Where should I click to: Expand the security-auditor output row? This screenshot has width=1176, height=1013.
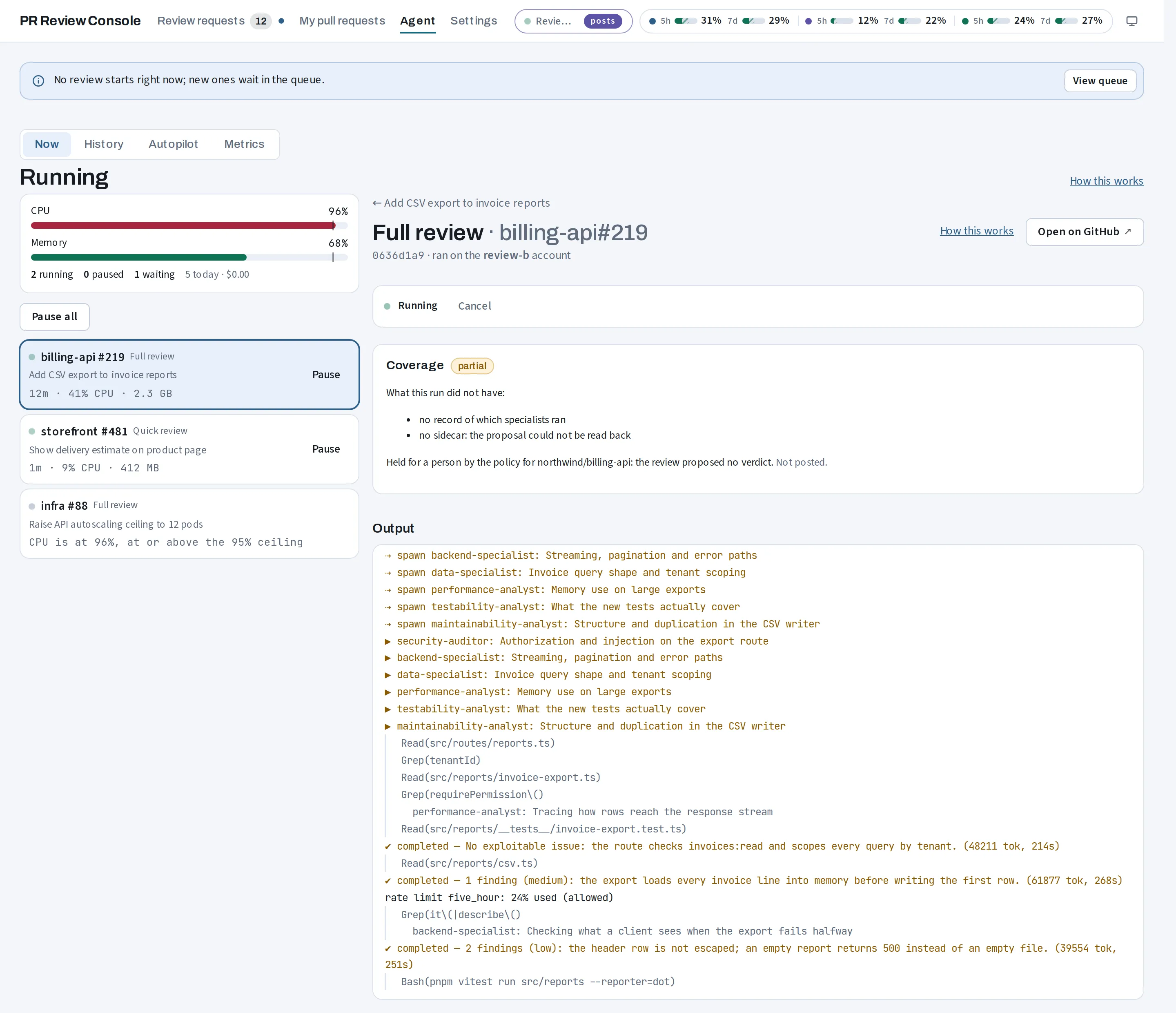(x=577, y=641)
